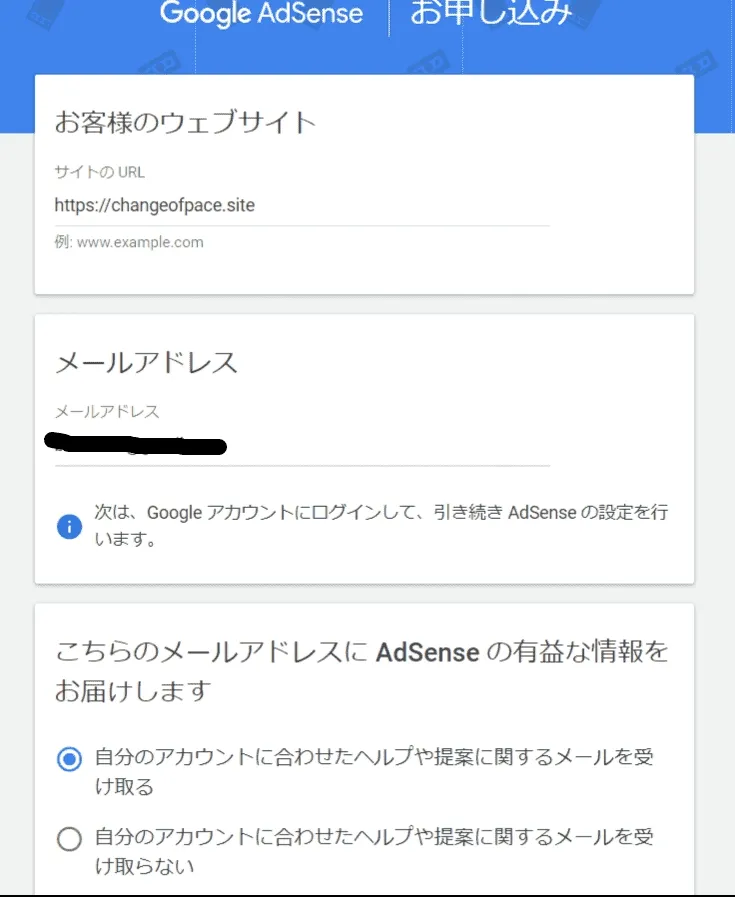Image resolution: width=735 pixels, height=897 pixels.
Task: Click the example hint text www.example.com
Action: [128, 241]
